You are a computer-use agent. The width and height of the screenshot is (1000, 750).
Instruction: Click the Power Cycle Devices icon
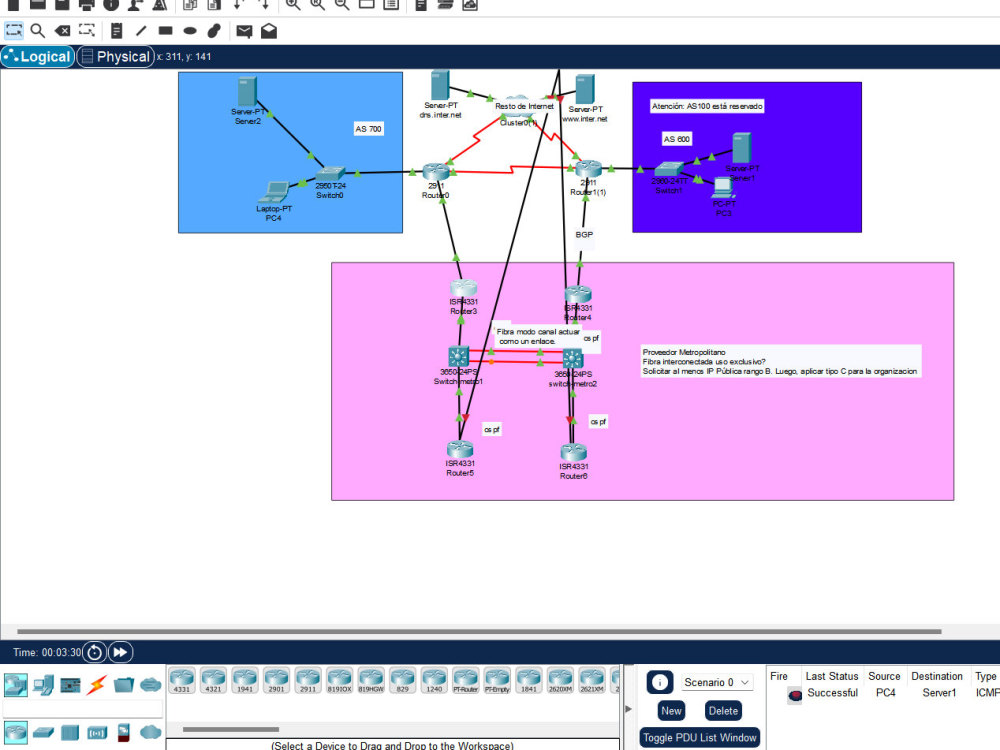93,651
